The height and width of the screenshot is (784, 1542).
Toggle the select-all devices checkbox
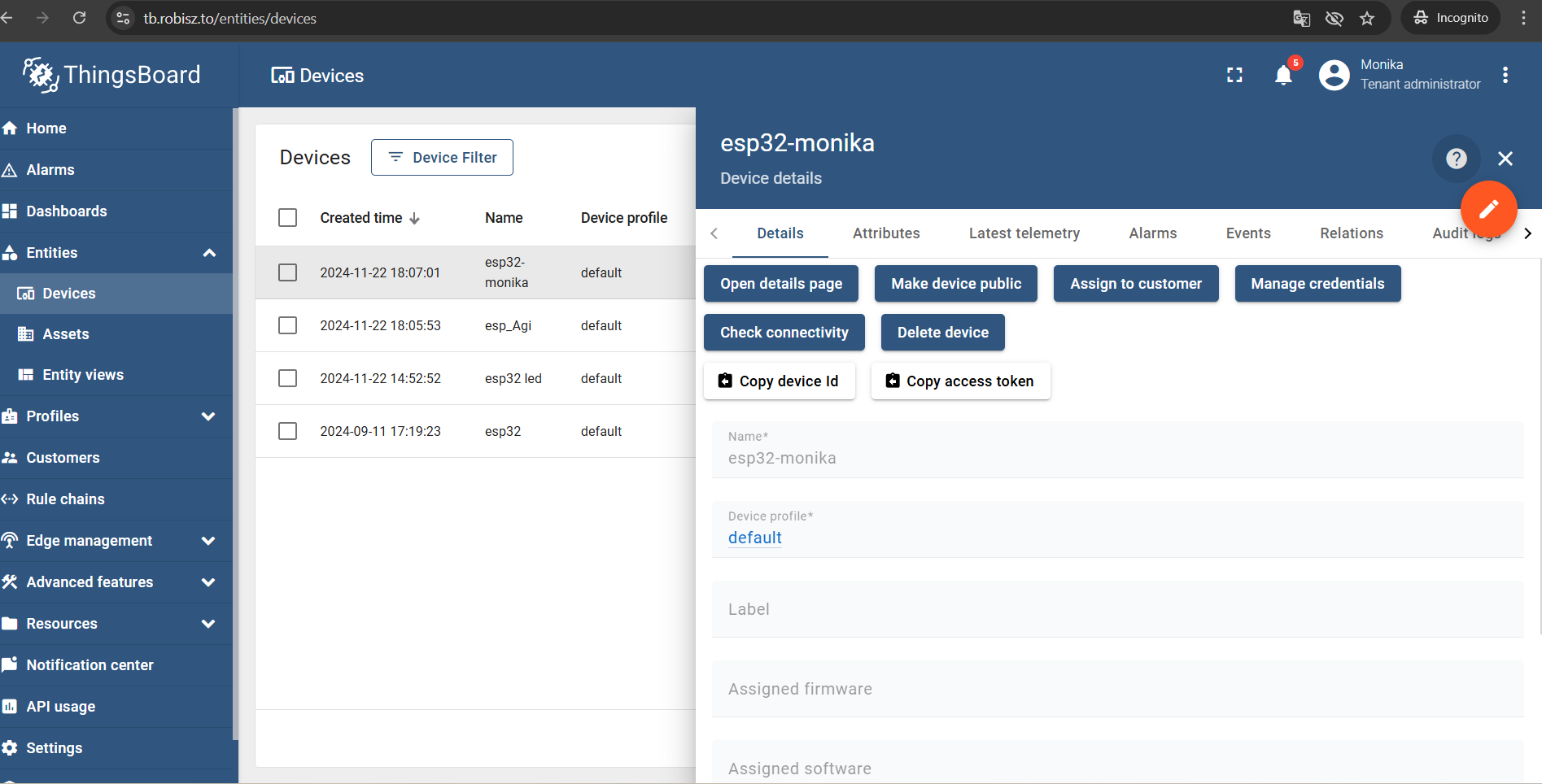click(x=288, y=218)
